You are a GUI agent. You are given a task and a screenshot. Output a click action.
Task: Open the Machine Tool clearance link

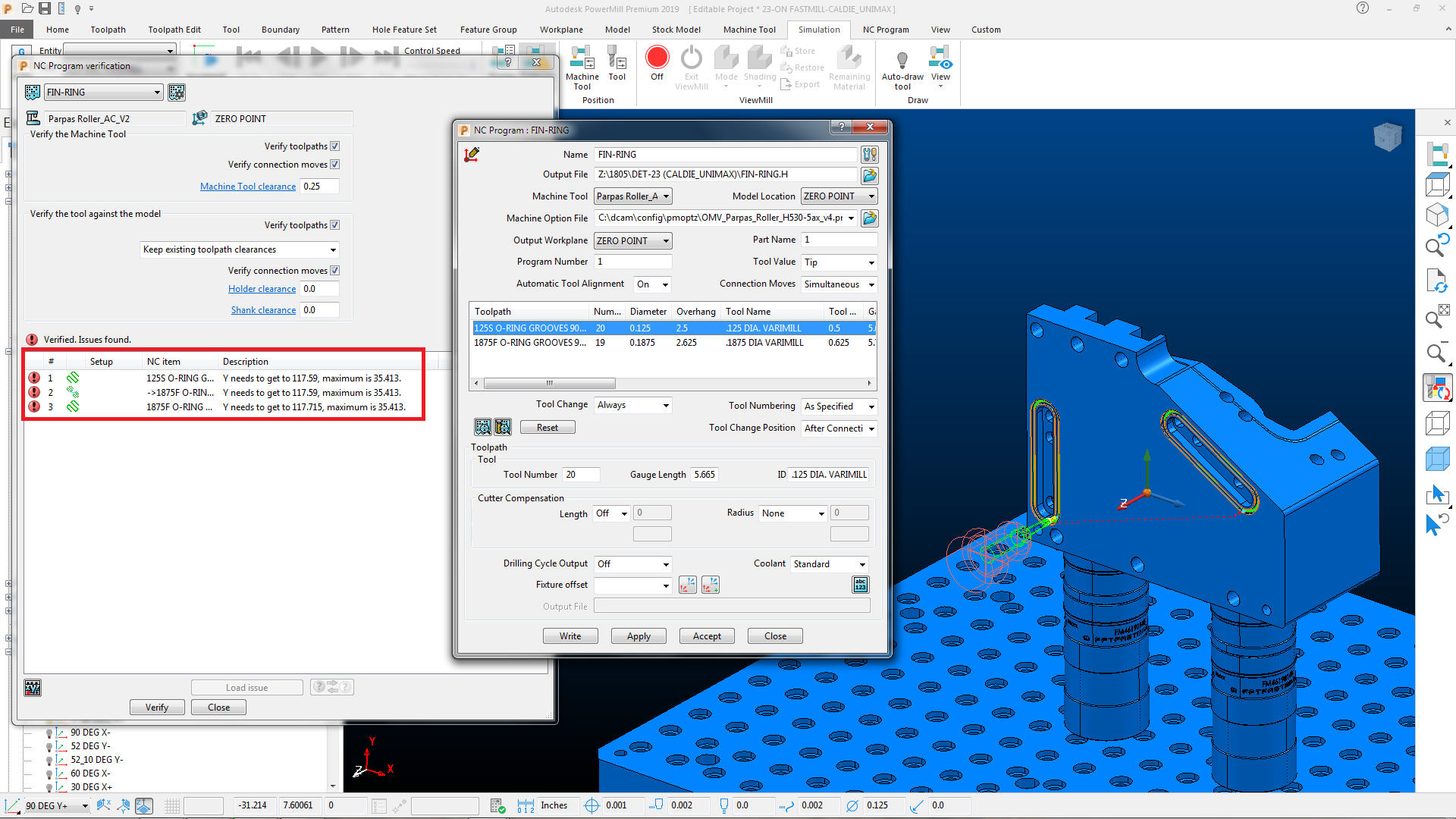[x=248, y=187]
